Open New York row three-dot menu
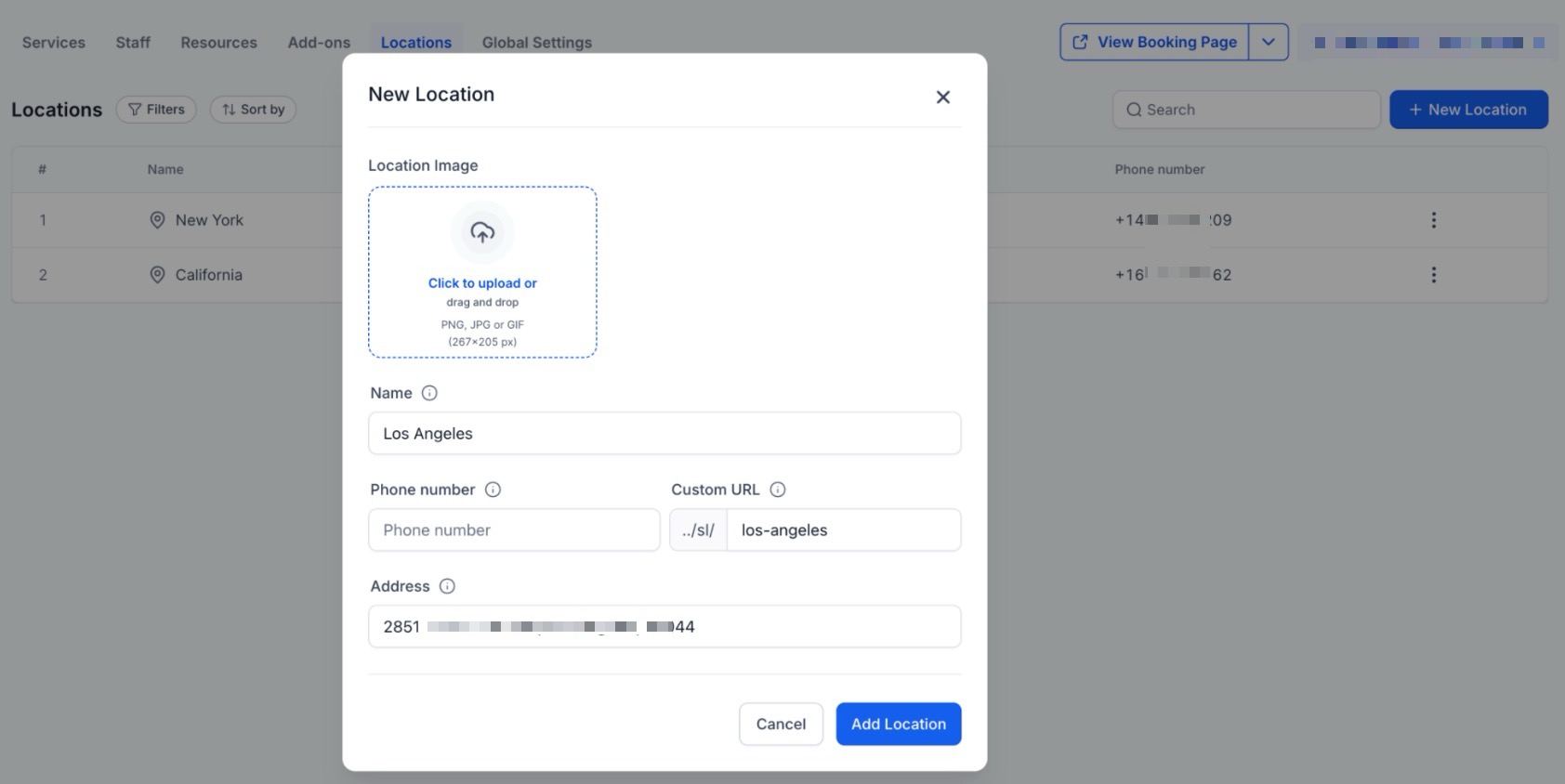This screenshot has height=784, width=1565. 1433,220
